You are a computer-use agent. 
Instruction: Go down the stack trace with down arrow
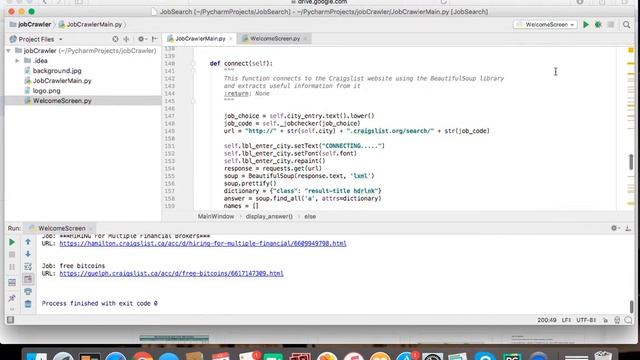click(28, 254)
